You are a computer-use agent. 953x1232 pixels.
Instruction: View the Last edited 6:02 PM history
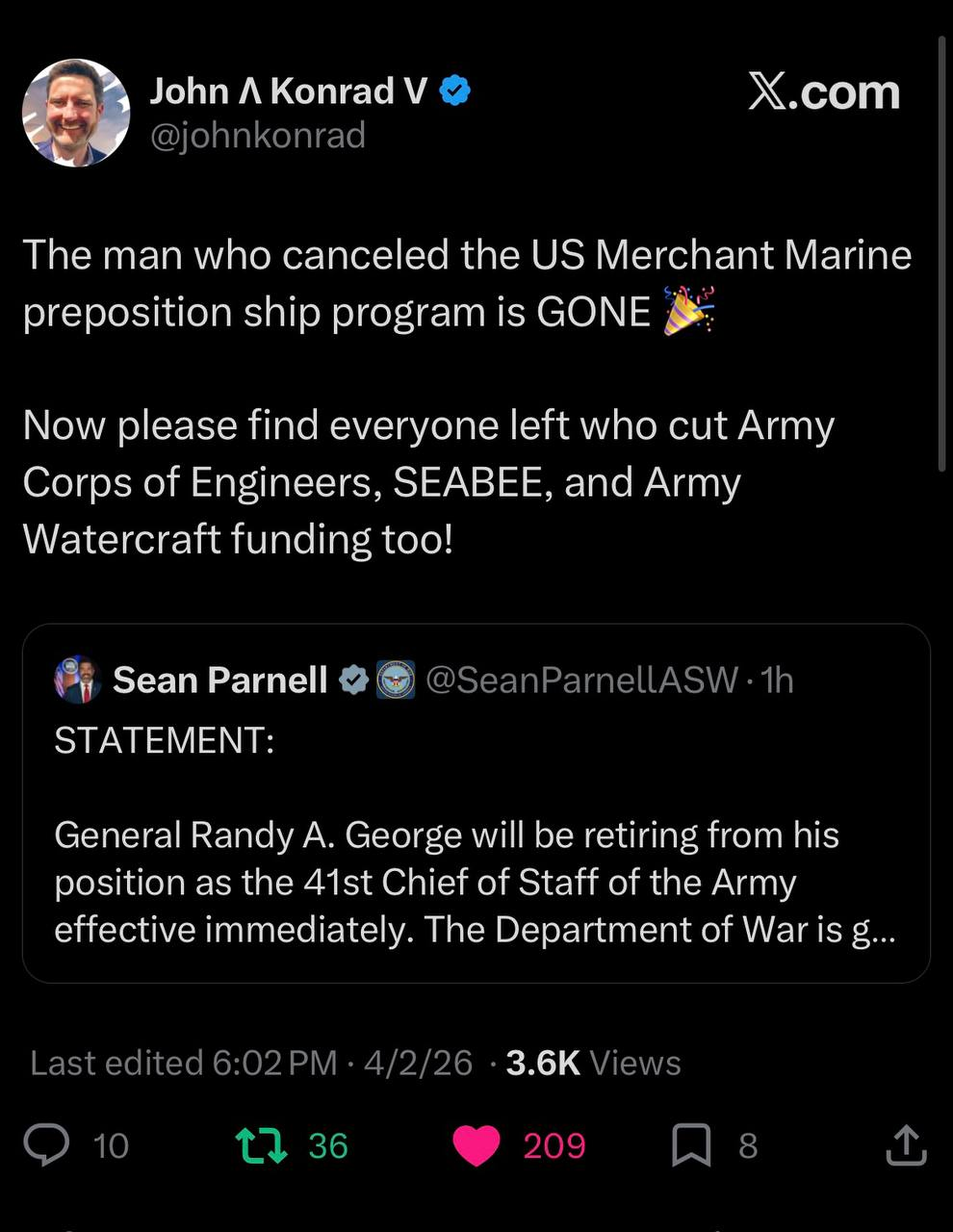point(184,1063)
